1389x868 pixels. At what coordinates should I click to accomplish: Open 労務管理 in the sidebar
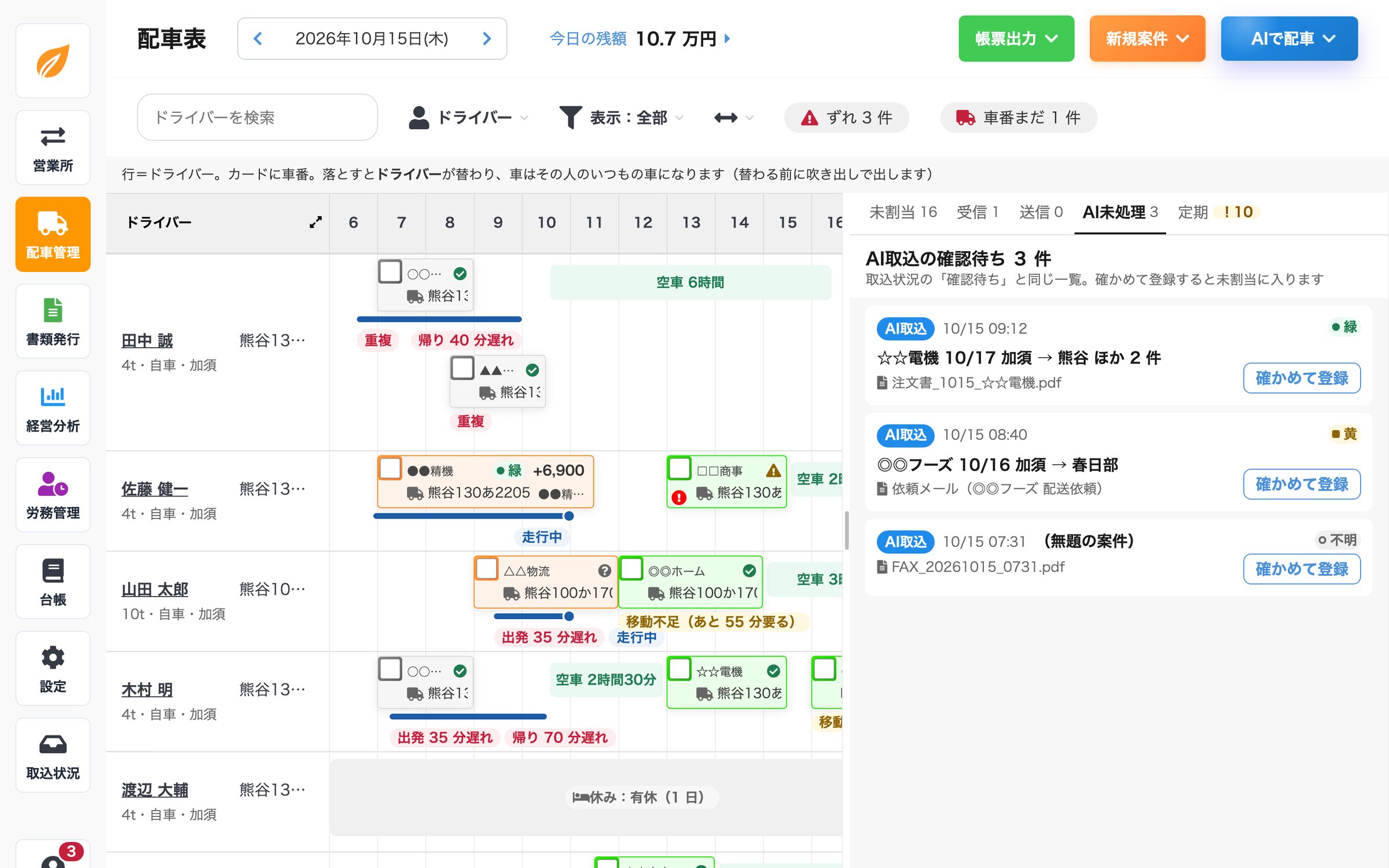53,495
